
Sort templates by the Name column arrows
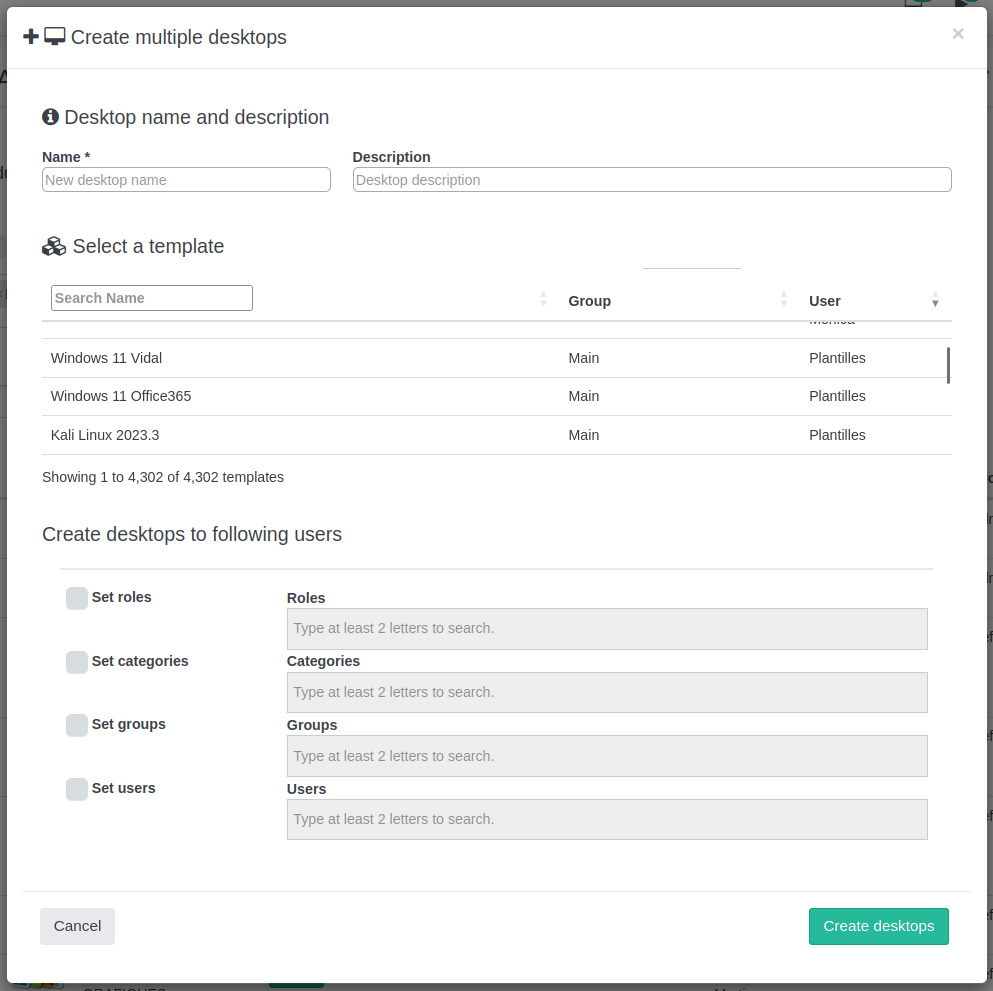[x=543, y=299]
